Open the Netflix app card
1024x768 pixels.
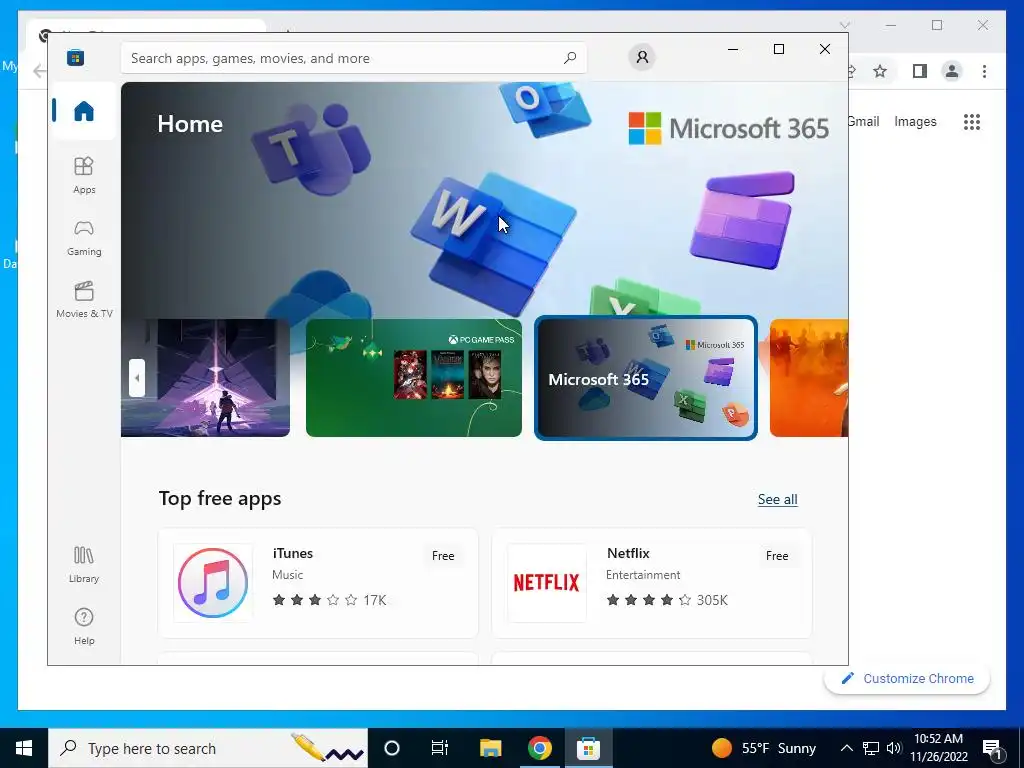click(x=651, y=583)
